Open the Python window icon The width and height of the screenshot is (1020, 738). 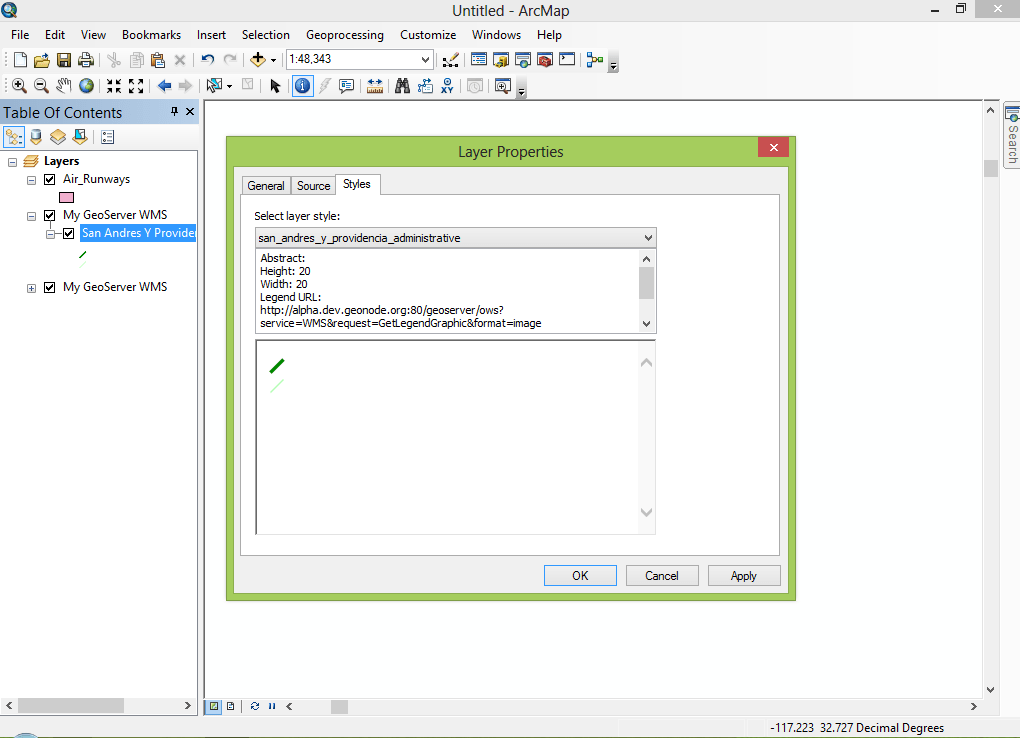pos(567,60)
